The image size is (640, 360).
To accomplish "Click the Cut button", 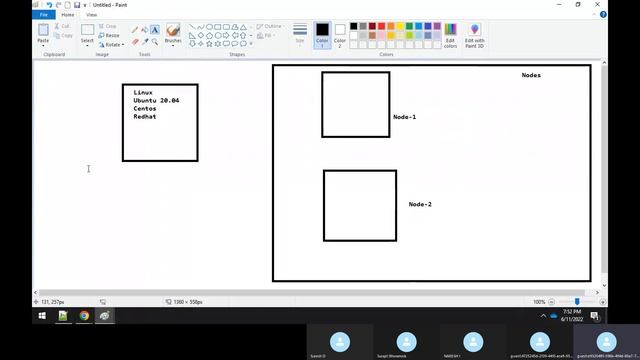I will (62, 26).
